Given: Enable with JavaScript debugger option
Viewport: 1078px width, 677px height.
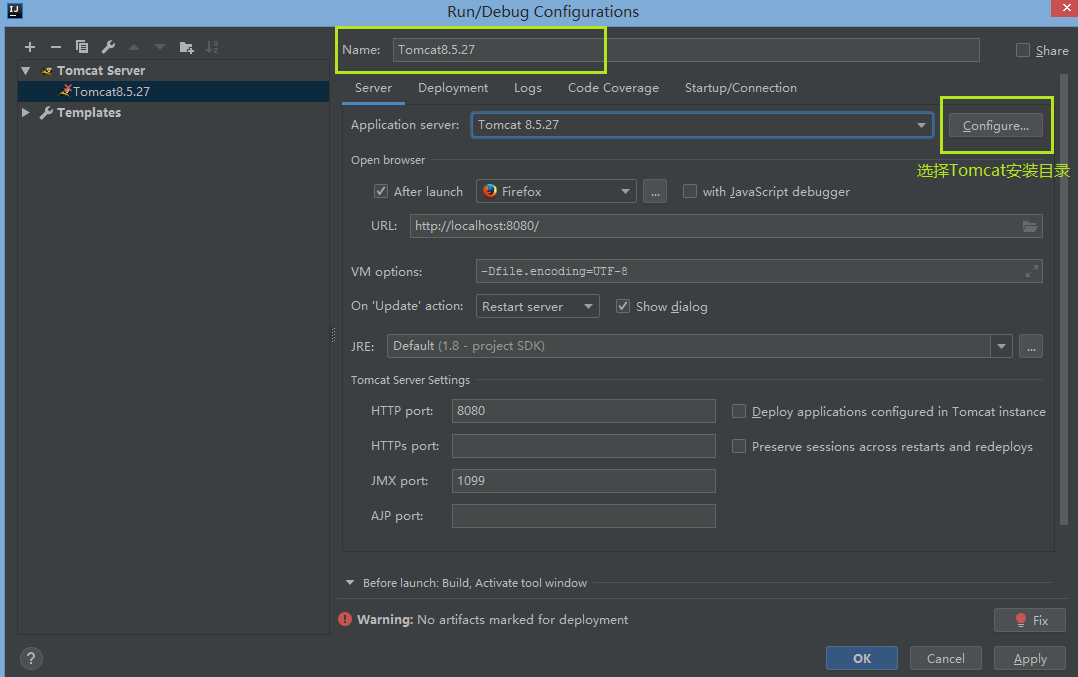Looking at the screenshot, I should (690, 191).
